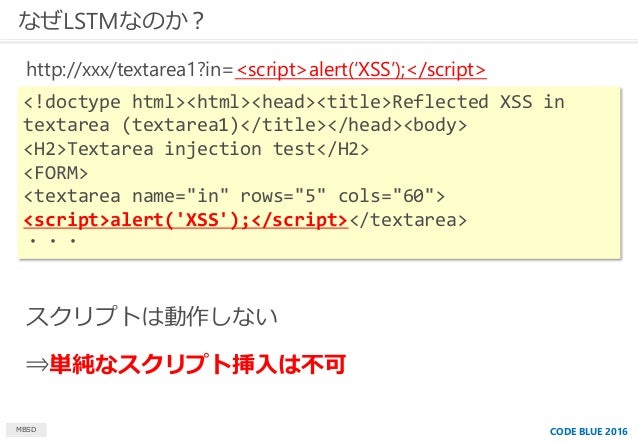This screenshot has height=442, width=638.
Task: Click the rows="5" attribute
Action: point(283,197)
